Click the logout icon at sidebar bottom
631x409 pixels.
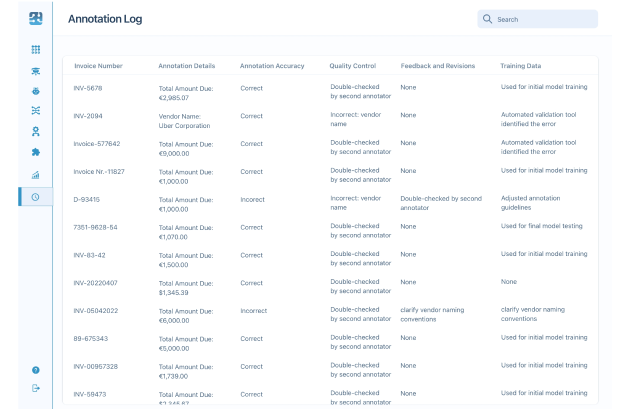[x=36, y=388]
